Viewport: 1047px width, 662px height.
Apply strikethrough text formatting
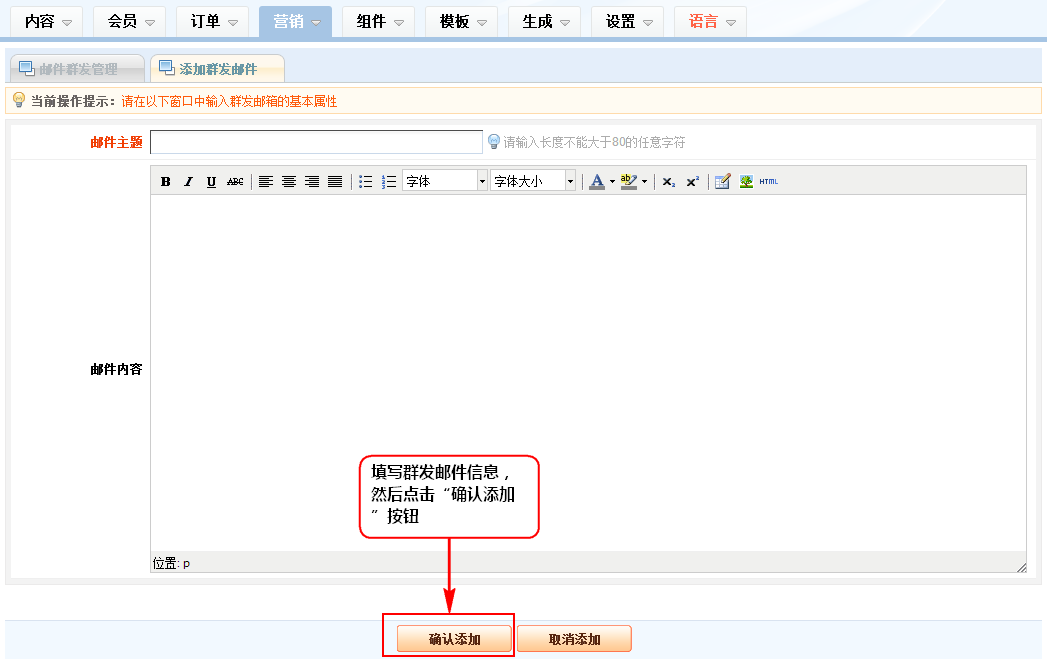235,181
